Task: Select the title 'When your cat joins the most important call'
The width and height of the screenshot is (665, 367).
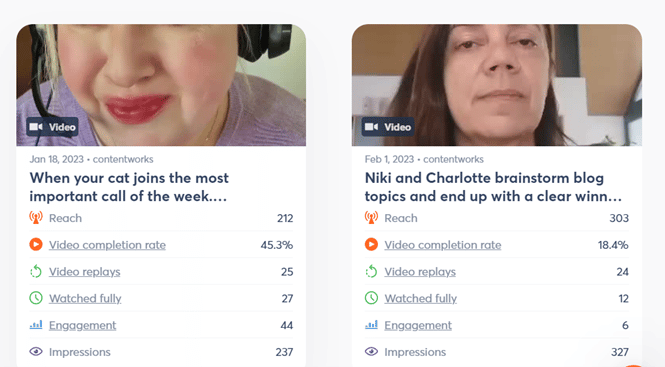Action: tap(129, 187)
